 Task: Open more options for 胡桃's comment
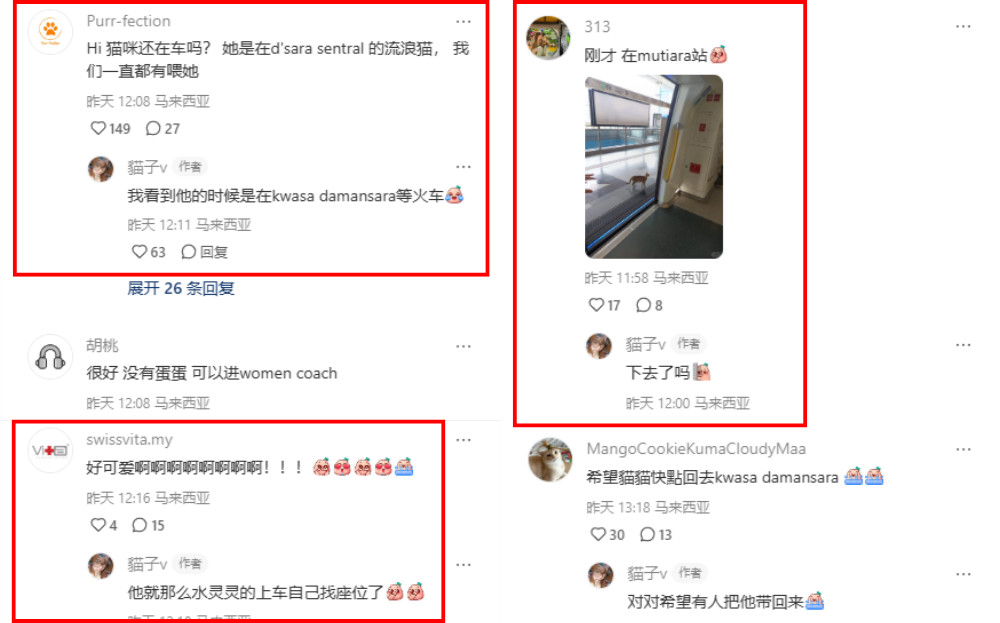pyautogui.click(x=463, y=346)
